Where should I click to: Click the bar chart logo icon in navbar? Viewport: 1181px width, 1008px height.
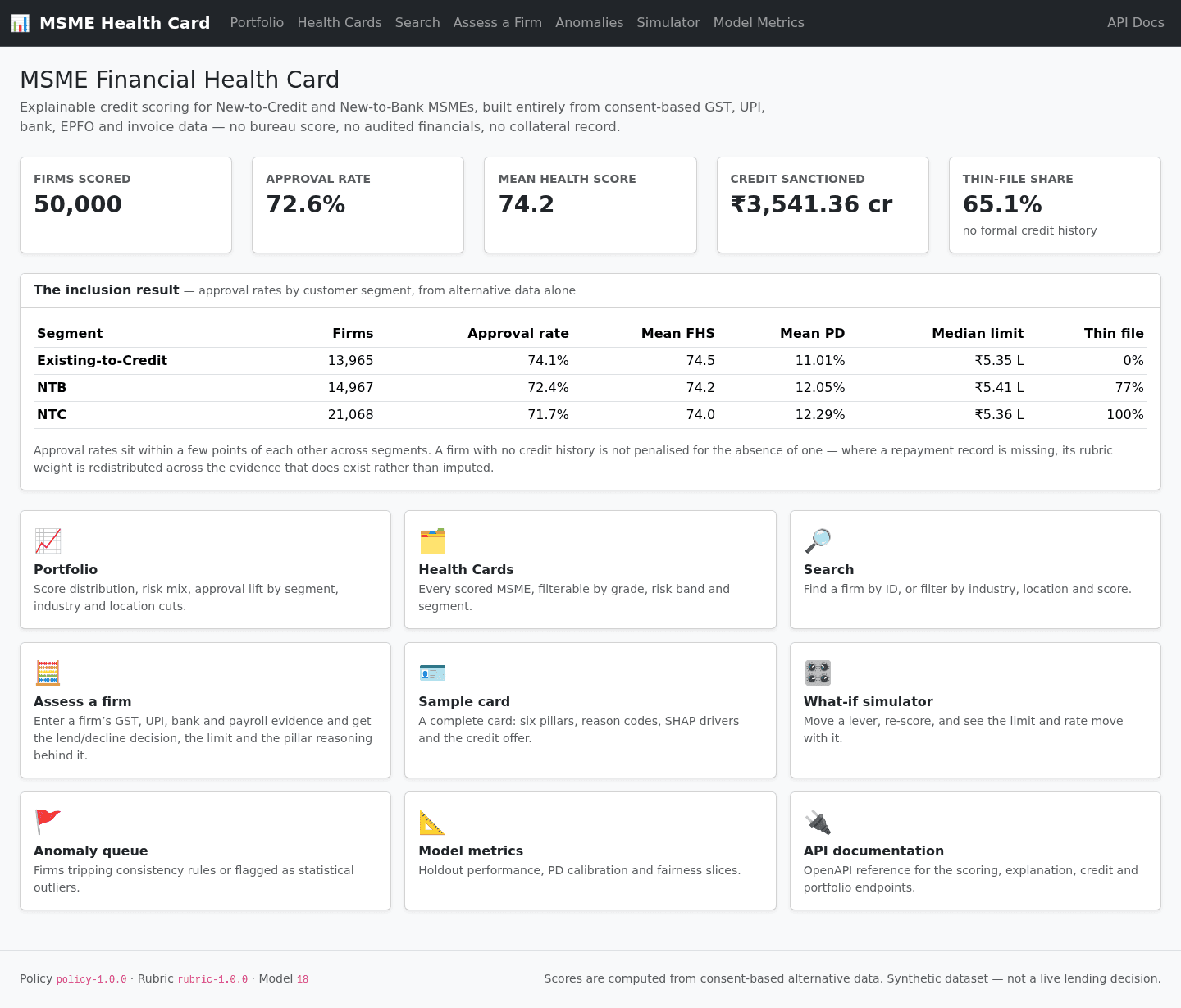click(x=20, y=23)
